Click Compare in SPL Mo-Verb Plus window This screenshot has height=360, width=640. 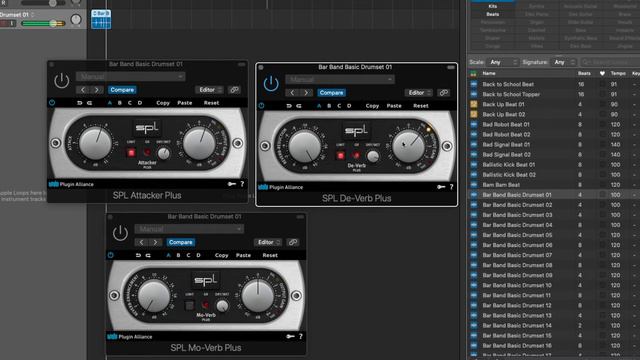180,242
